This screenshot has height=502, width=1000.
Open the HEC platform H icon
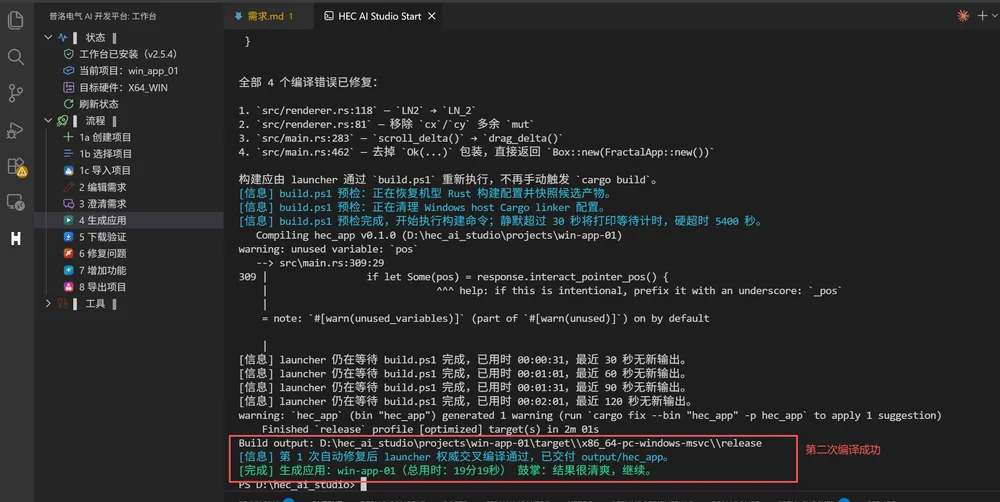tap(15, 239)
